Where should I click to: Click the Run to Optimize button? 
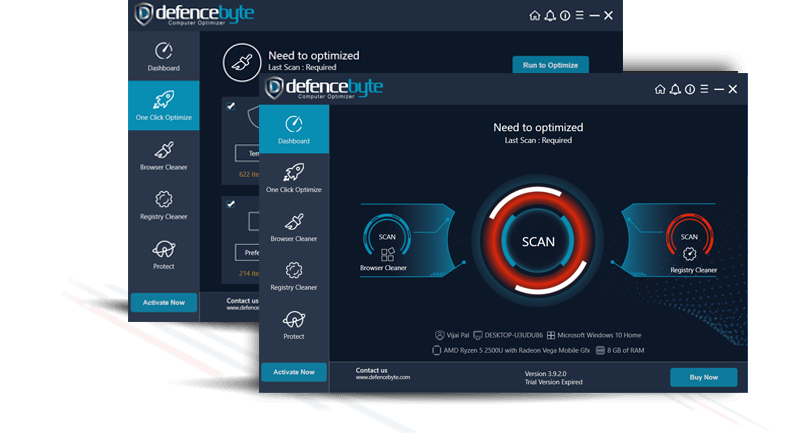tap(550, 65)
